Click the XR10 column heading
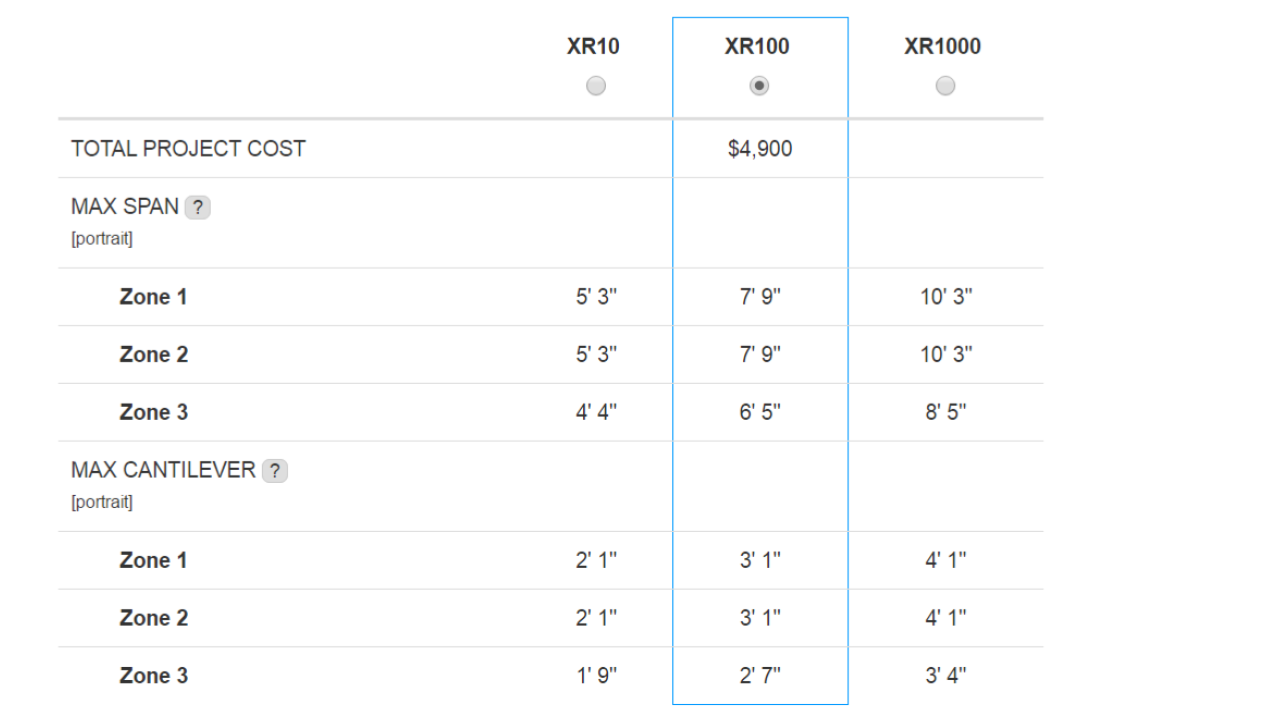Image resolution: width=1280 pixels, height=720 pixels. click(593, 46)
